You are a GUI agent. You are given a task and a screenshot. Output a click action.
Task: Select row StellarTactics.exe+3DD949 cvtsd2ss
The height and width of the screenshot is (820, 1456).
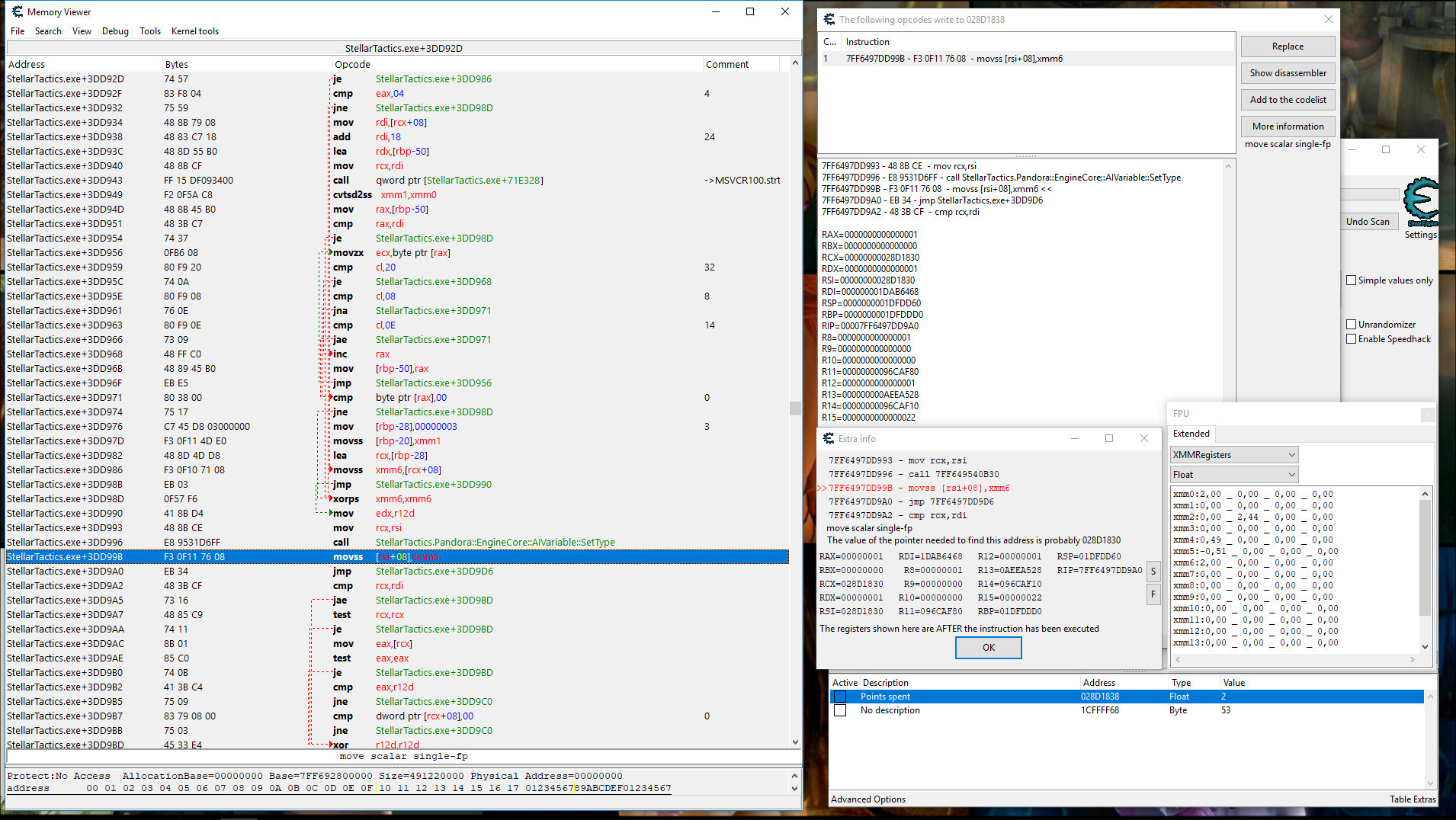[397, 195]
